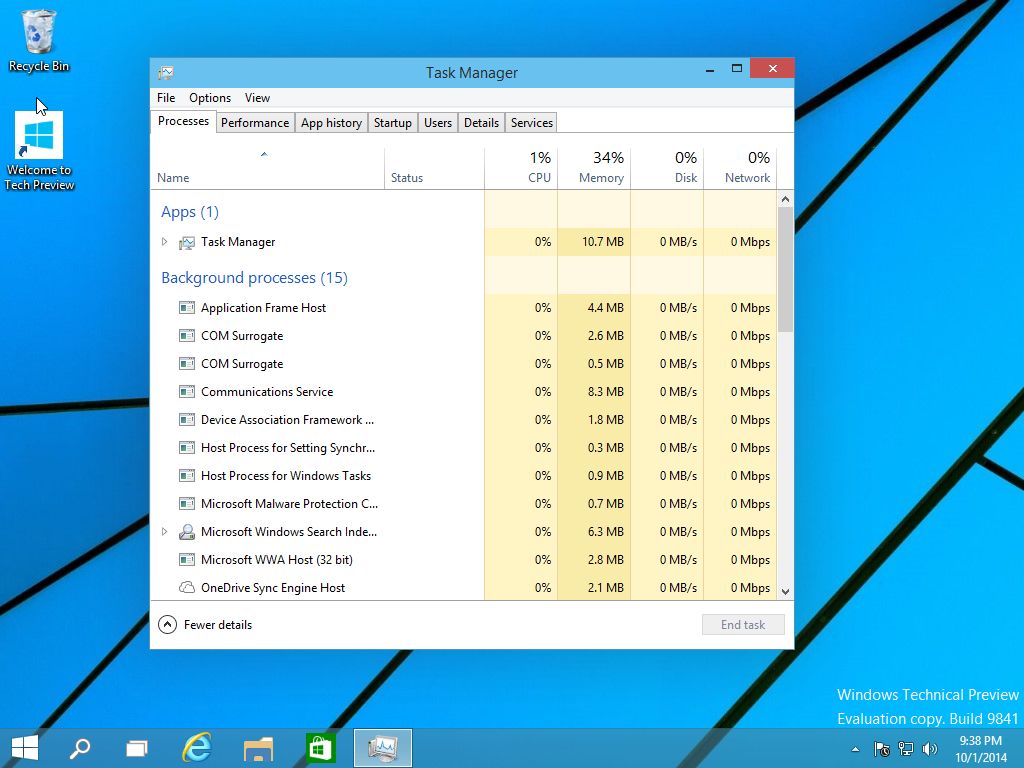Image resolution: width=1024 pixels, height=768 pixels.
Task: Sort by the Network column header
Action: pyautogui.click(x=740, y=168)
